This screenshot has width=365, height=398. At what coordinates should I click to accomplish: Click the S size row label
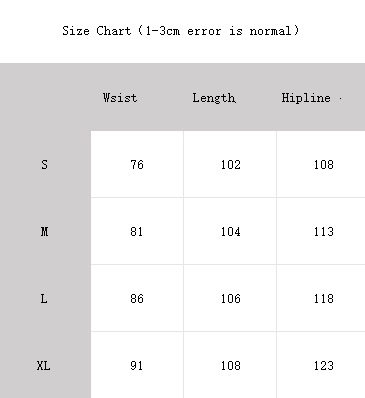(x=44, y=165)
